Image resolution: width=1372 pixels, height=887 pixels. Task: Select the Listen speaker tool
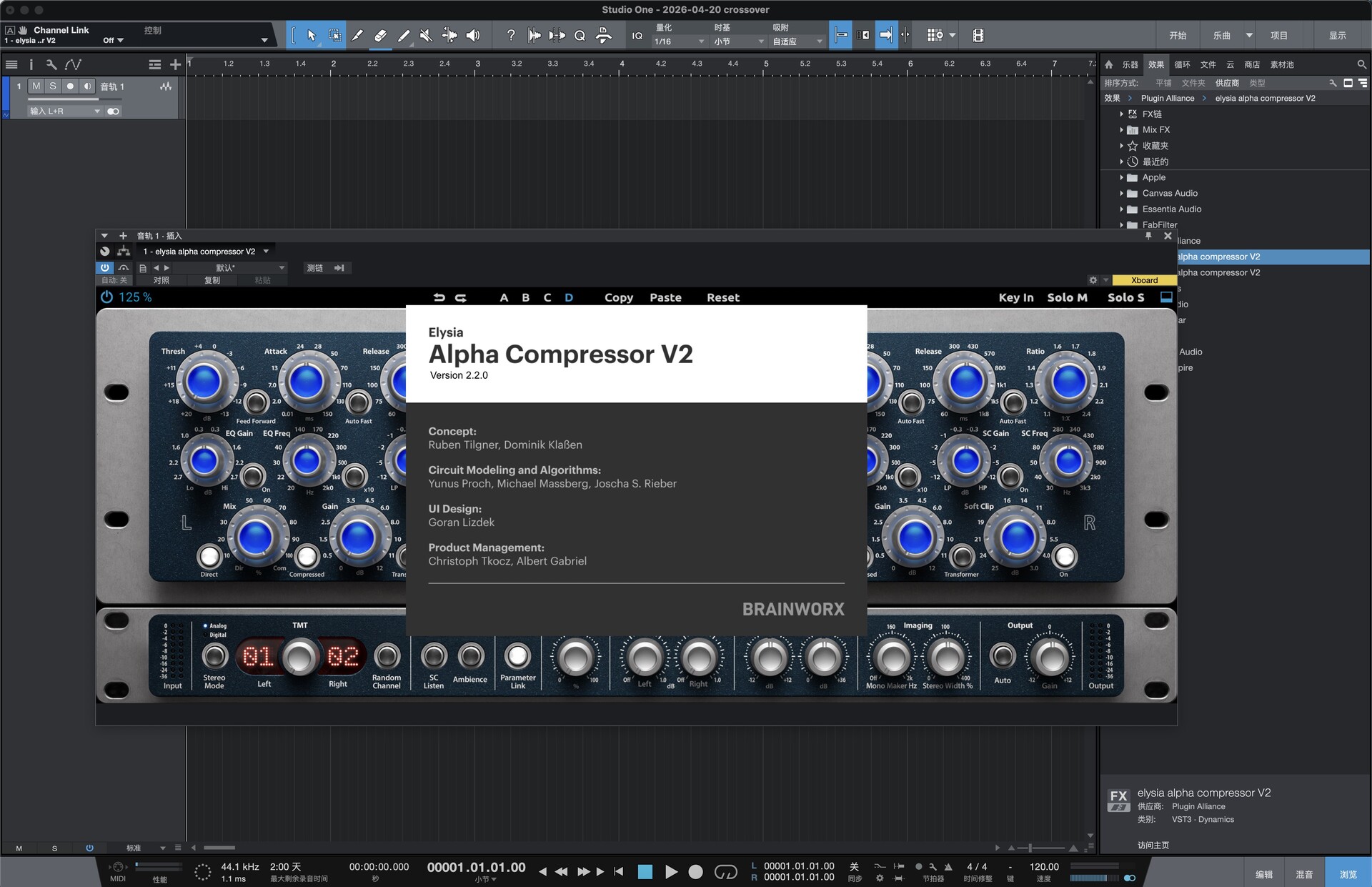coord(473,35)
